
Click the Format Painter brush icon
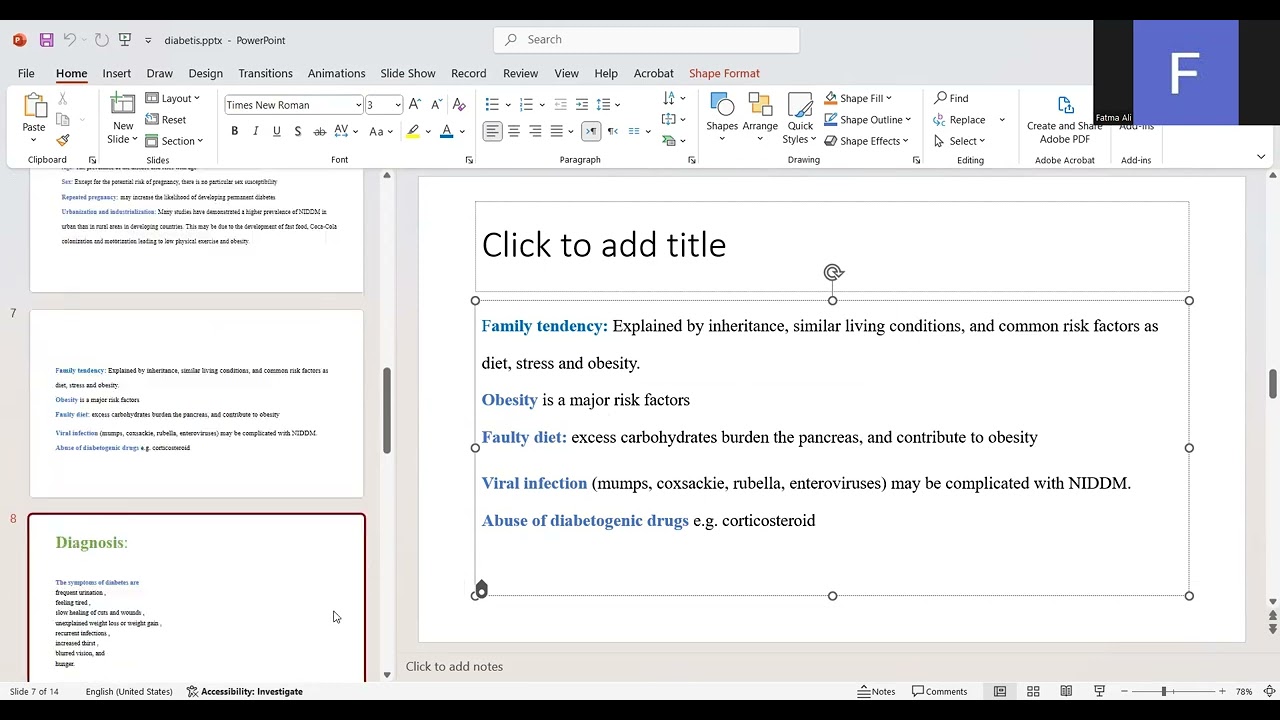click(62, 141)
